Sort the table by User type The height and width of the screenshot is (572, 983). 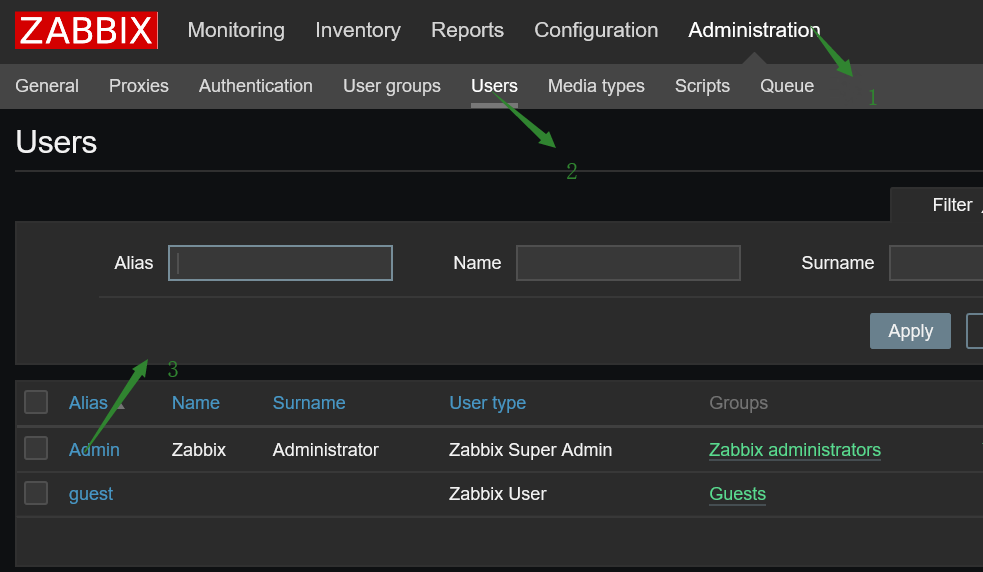(x=487, y=403)
